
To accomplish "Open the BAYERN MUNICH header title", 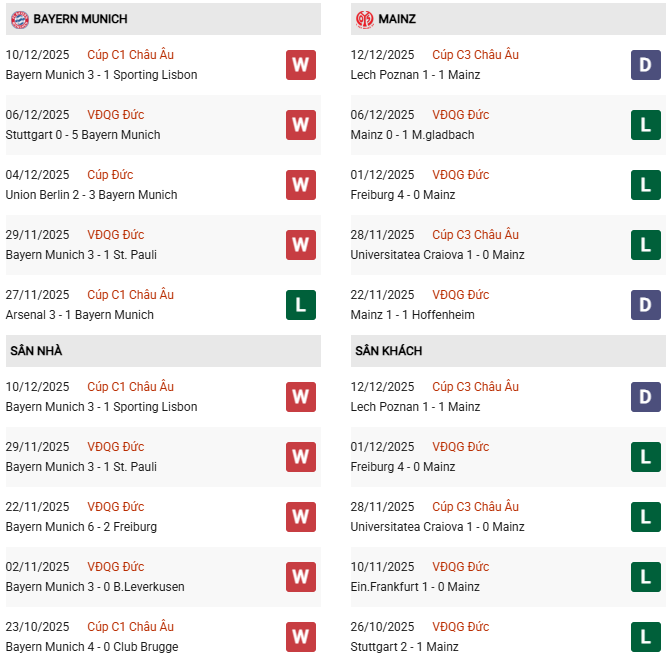I will click(80, 19).
